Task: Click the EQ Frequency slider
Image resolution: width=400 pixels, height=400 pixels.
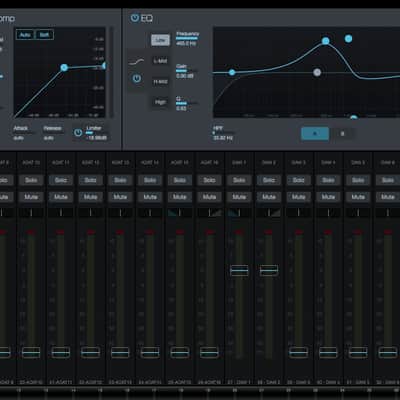Action: click(187, 38)
